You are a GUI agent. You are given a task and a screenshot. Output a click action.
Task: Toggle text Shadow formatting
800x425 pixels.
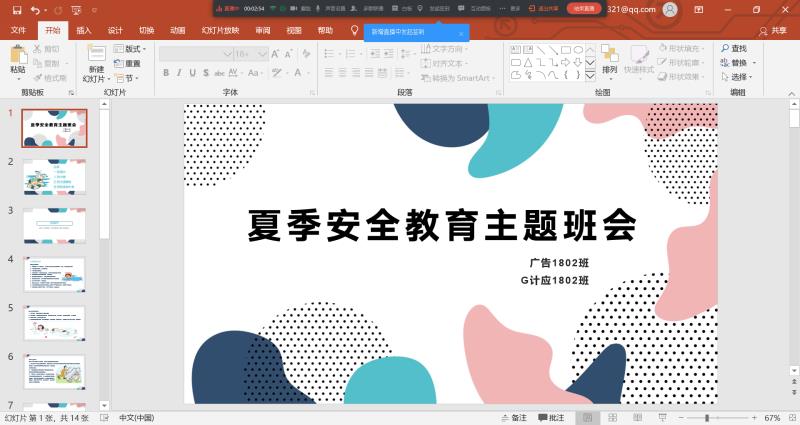[x=206, y=73]
